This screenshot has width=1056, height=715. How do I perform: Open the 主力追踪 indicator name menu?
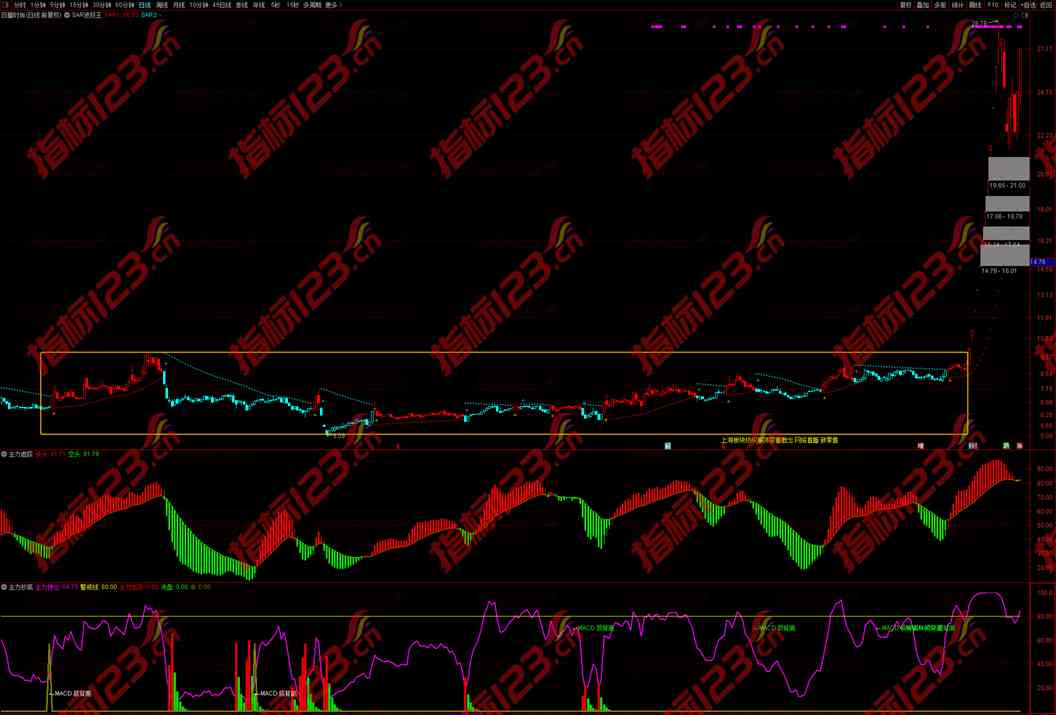(20, 454)
